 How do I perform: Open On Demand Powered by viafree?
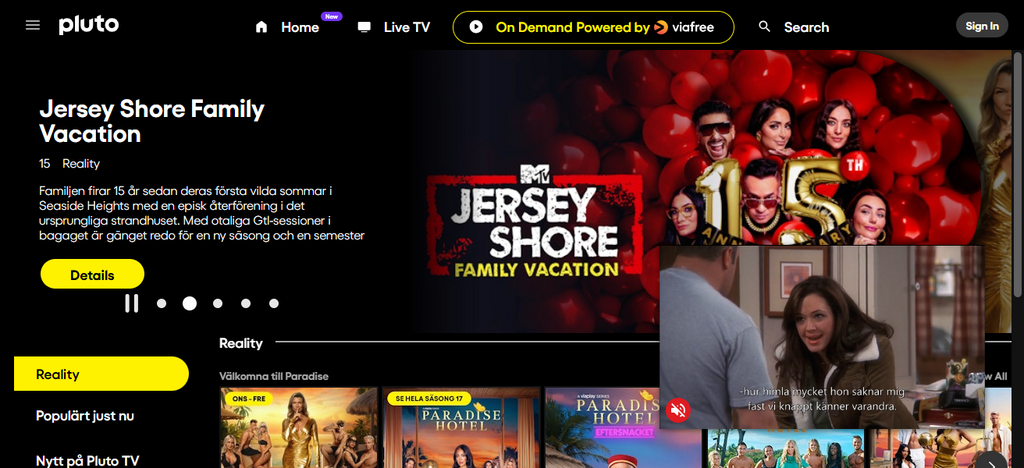[x=593, y=27]
